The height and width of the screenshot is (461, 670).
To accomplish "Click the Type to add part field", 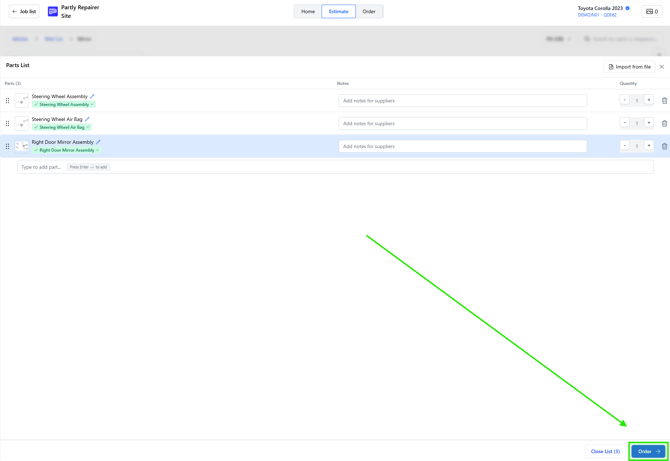I will 335,167.
